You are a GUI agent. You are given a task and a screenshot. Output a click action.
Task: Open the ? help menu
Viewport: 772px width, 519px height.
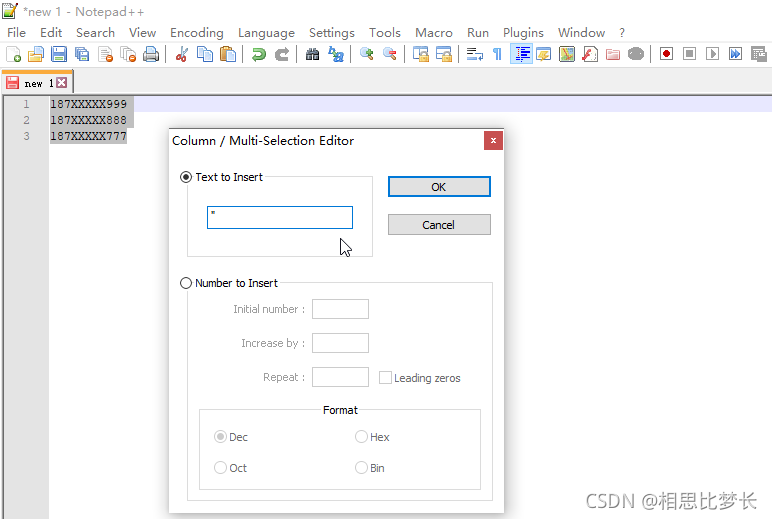(x=622, y=32)
